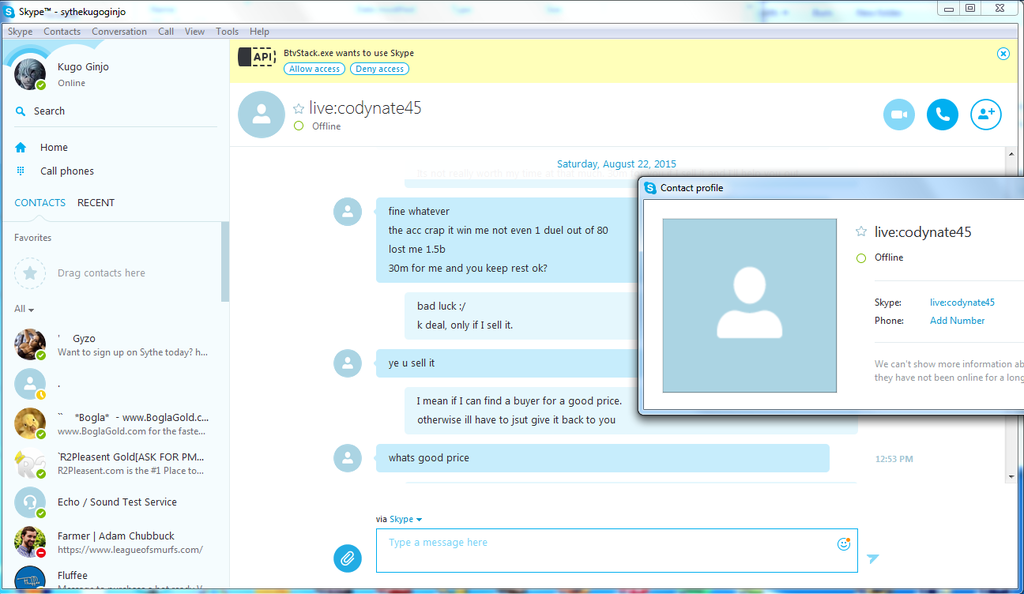Deny access for BtvStack.exe
Image resolution: width=1024 pixels, height=594 pixels.
pyautogui.click(x=379, y=69)
